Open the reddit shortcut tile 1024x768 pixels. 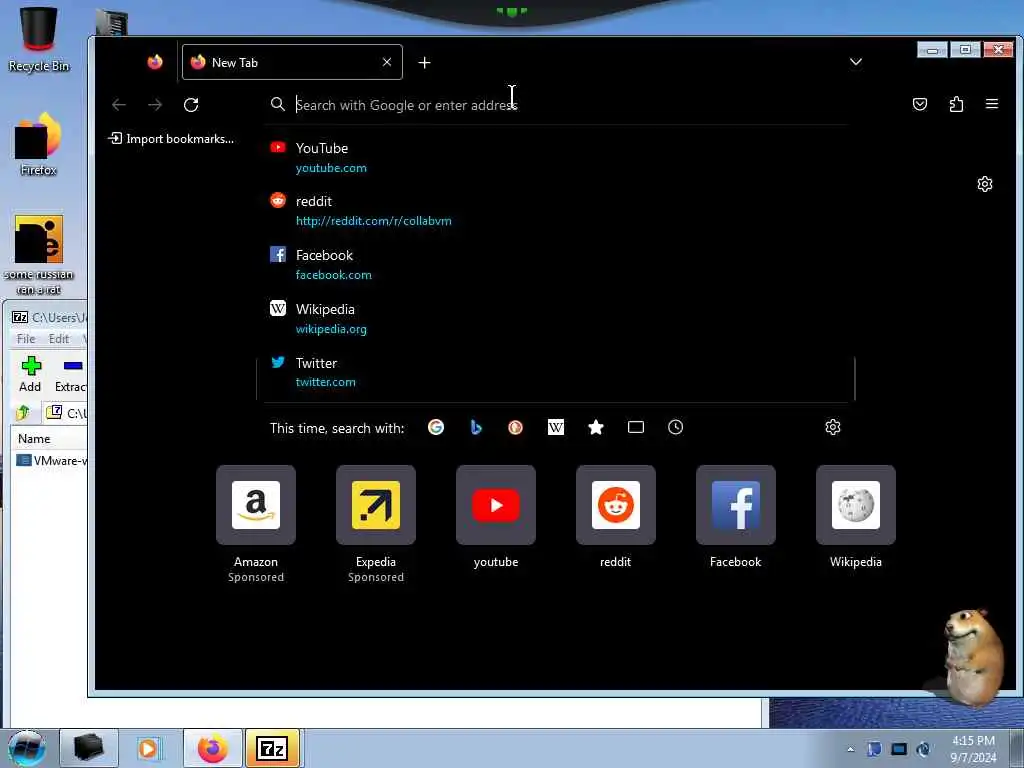[x=616, y=505]
